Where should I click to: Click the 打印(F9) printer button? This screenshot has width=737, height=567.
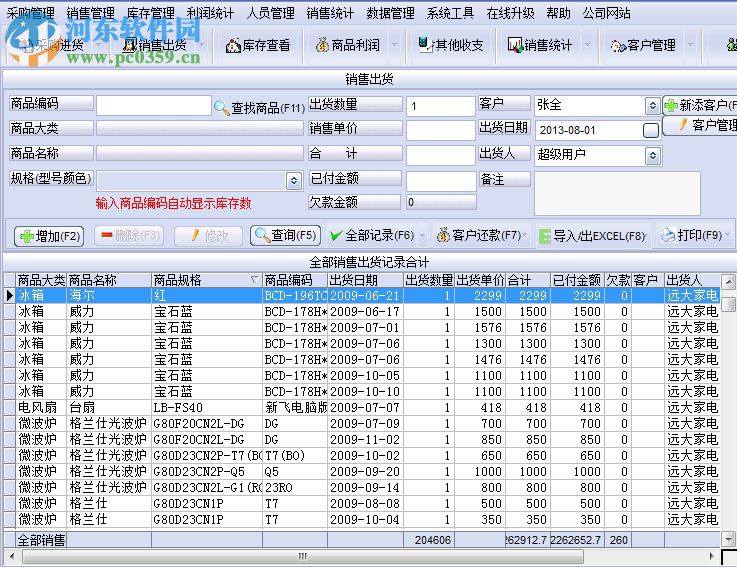692,235
